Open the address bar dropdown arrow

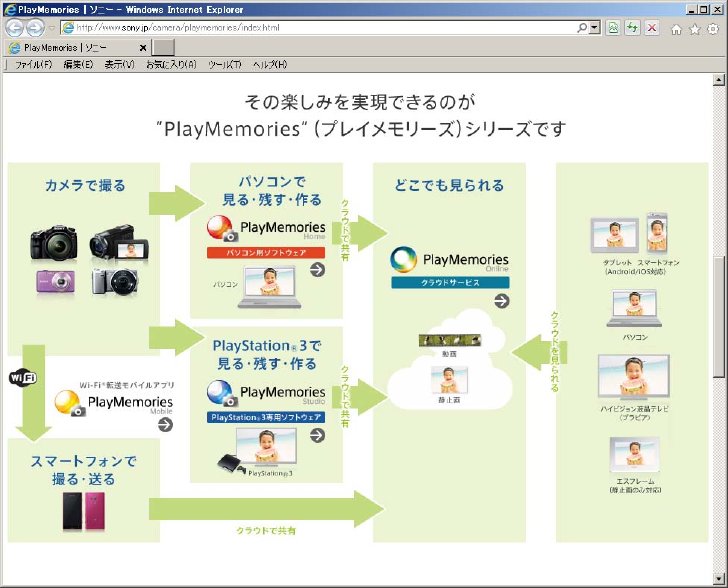click(x=594, y=28)
